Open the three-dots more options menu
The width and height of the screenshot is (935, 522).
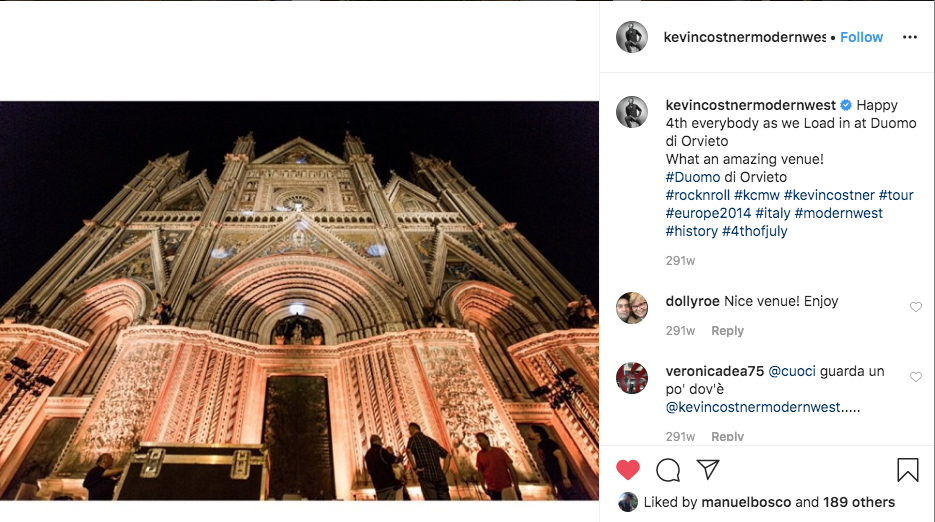pos(909,37)
